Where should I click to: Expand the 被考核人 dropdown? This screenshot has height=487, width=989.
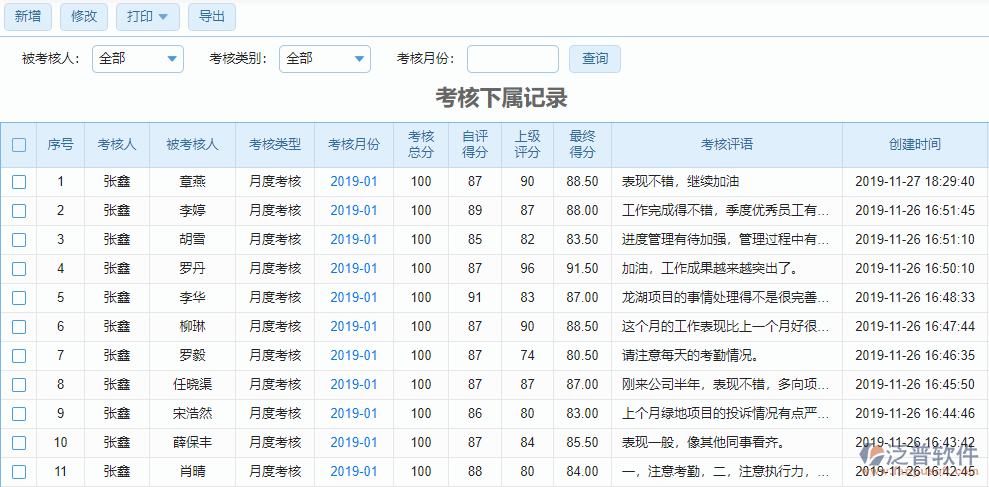click(138, 59)
